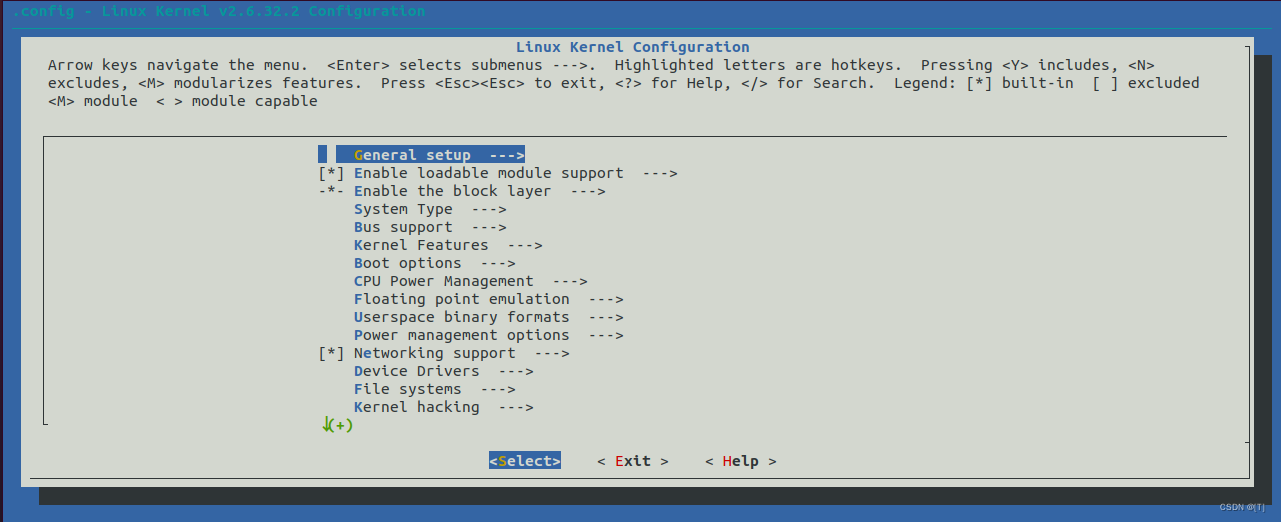Click the arrow after General setup

click(x=507, y=155)
